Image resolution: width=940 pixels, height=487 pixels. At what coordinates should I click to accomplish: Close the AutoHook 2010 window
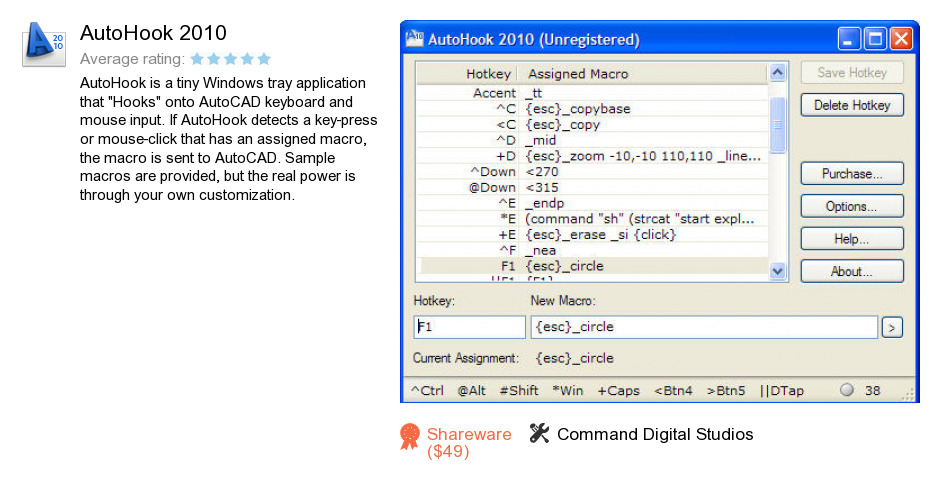901,39
